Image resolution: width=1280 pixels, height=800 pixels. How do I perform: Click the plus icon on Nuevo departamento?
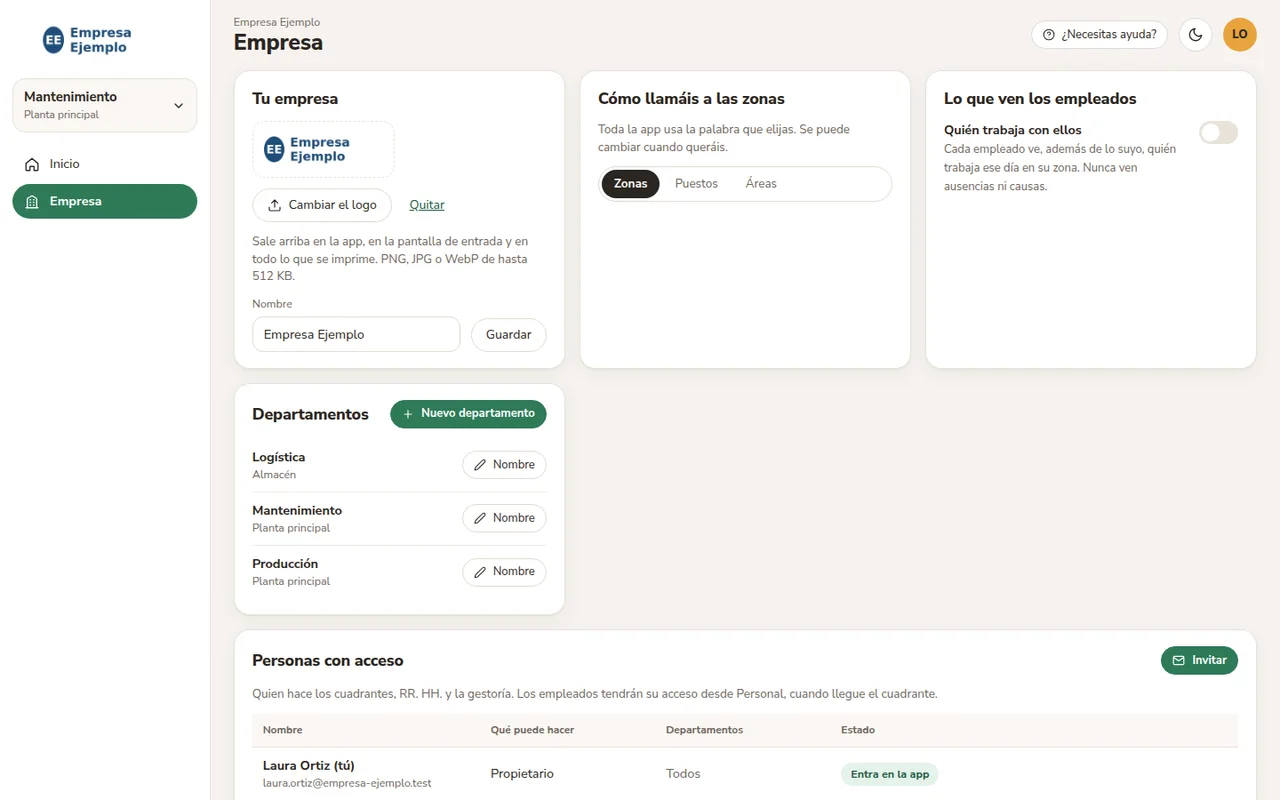click(408, 414)
